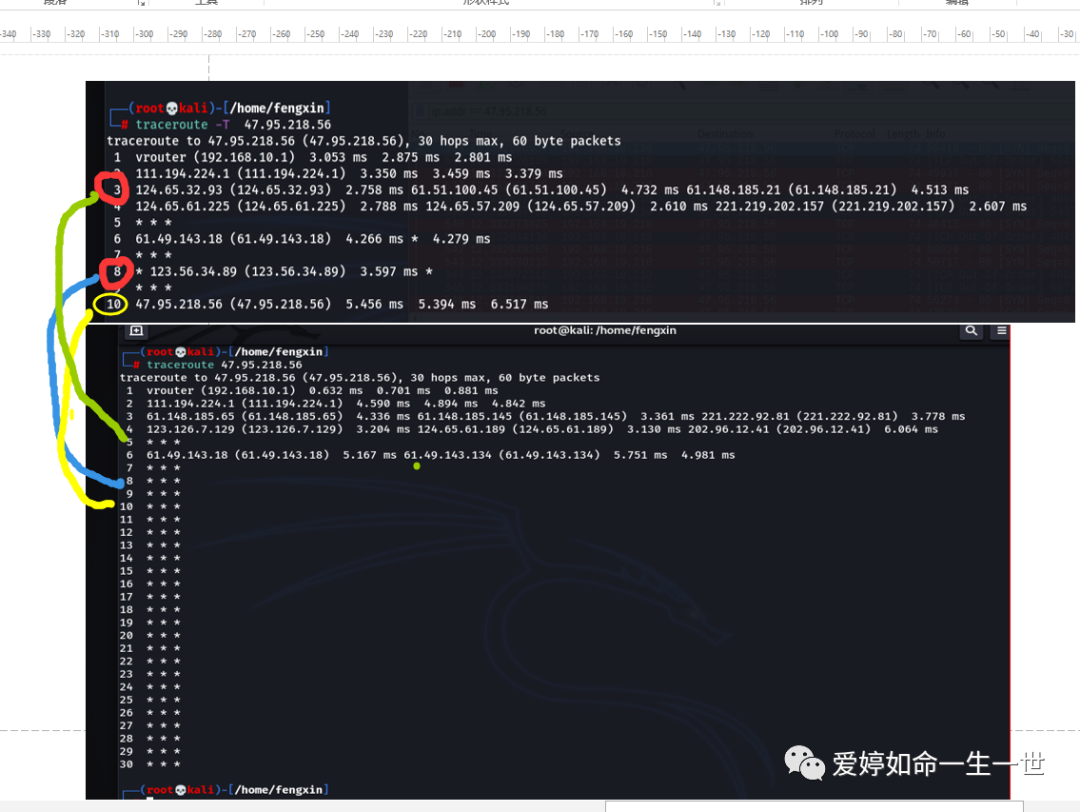1080x812 pixels.
Task: Click the hop 20 row of asterisks in the lower terminal
Action: 150,636
